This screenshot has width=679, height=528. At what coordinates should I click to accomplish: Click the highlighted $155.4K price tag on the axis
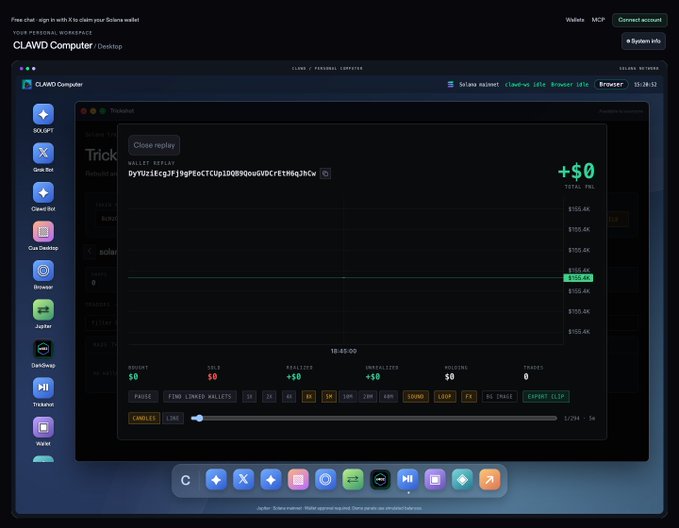[579, 278]
